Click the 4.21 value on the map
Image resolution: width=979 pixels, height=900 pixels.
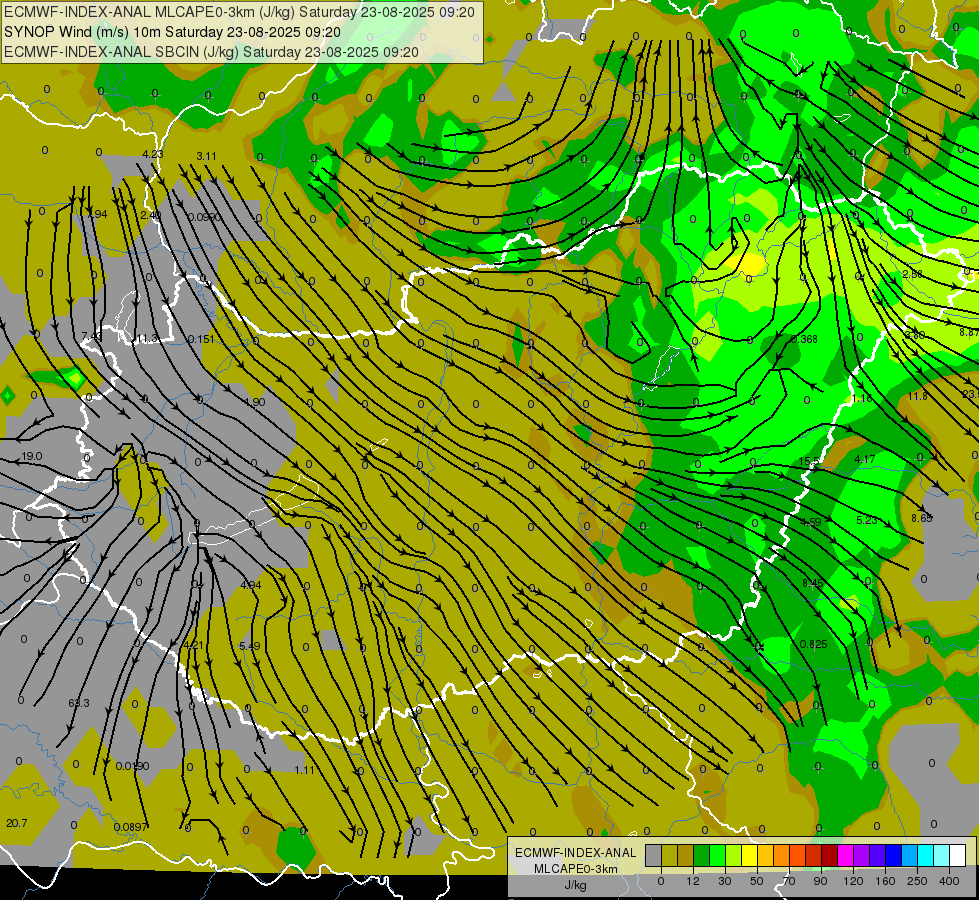point(194,645)
